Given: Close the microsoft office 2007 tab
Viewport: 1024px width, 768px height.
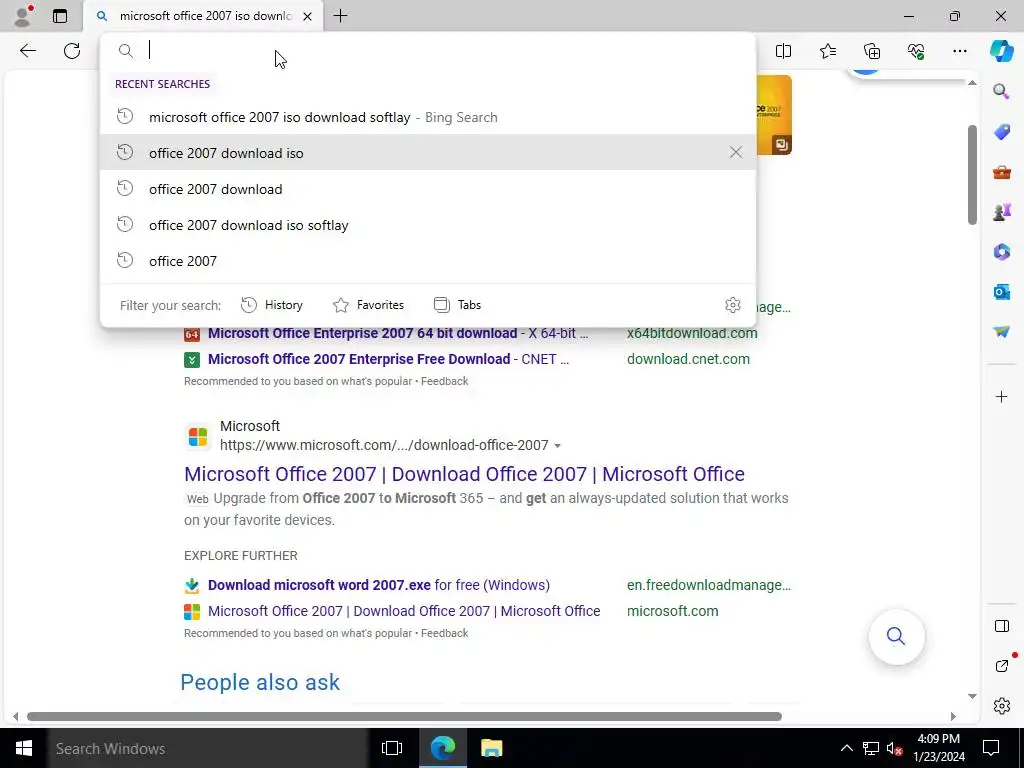Looking at the screenshot, I should 307,16.
